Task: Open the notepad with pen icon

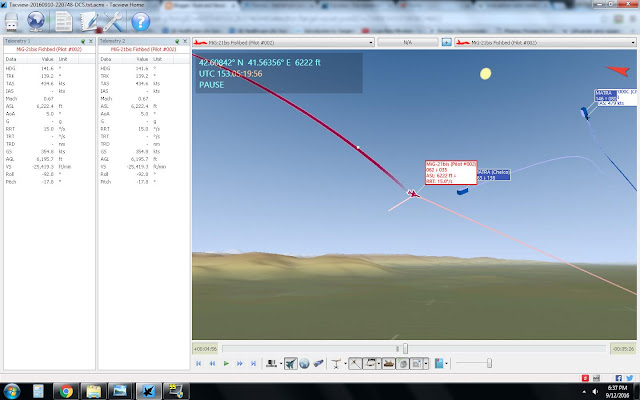Action: (89, 21)
